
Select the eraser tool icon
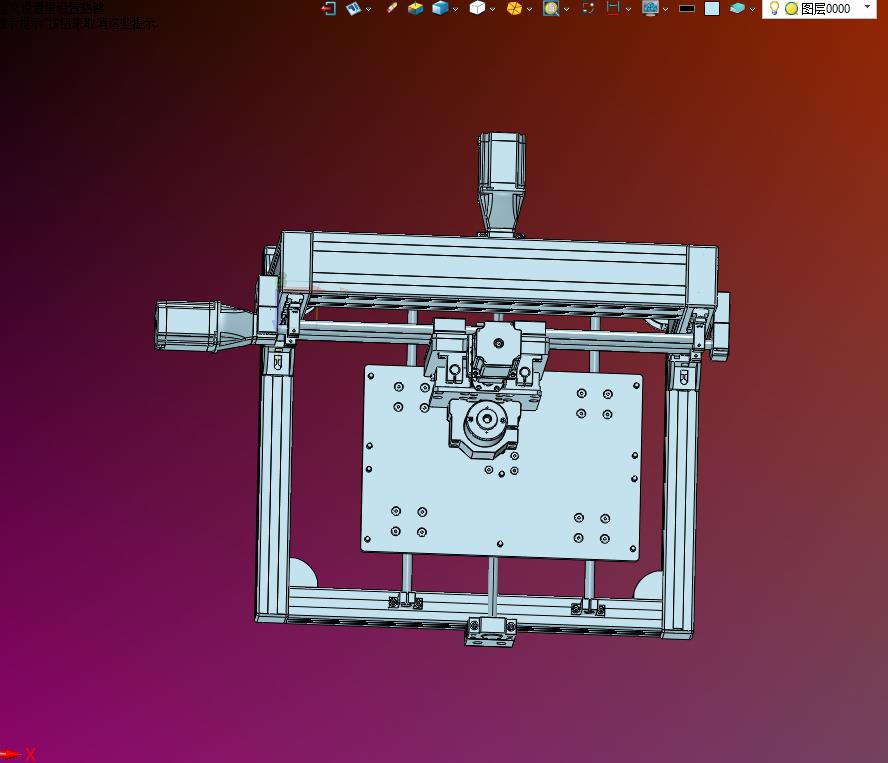pos(391,8)
